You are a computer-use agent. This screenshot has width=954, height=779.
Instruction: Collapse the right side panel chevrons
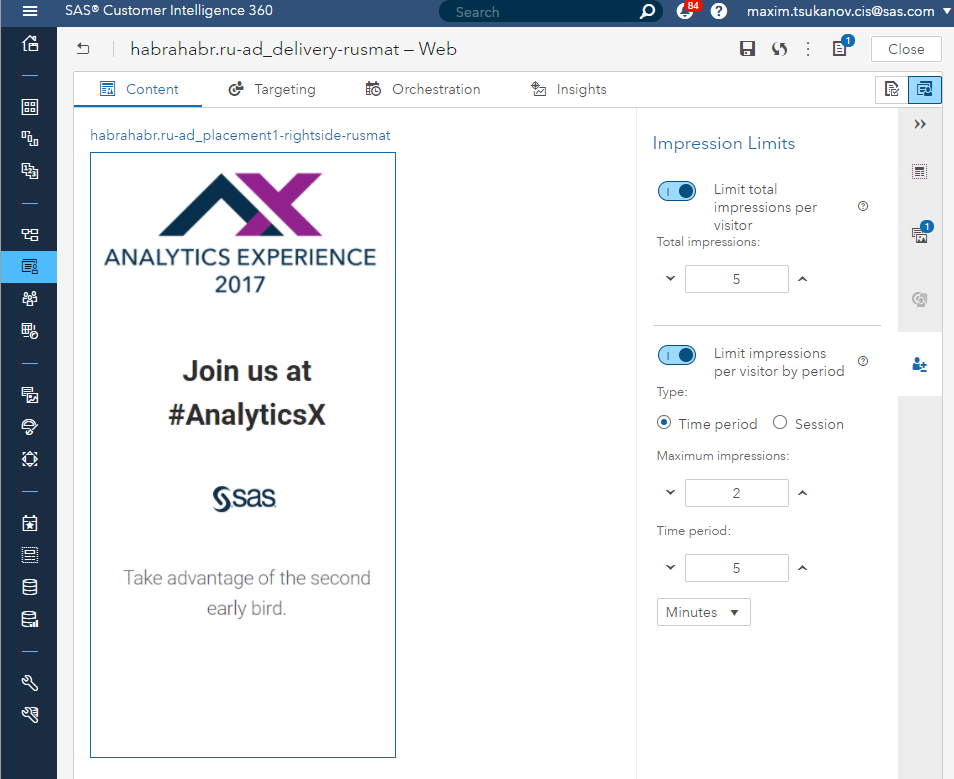coord(920,124)
